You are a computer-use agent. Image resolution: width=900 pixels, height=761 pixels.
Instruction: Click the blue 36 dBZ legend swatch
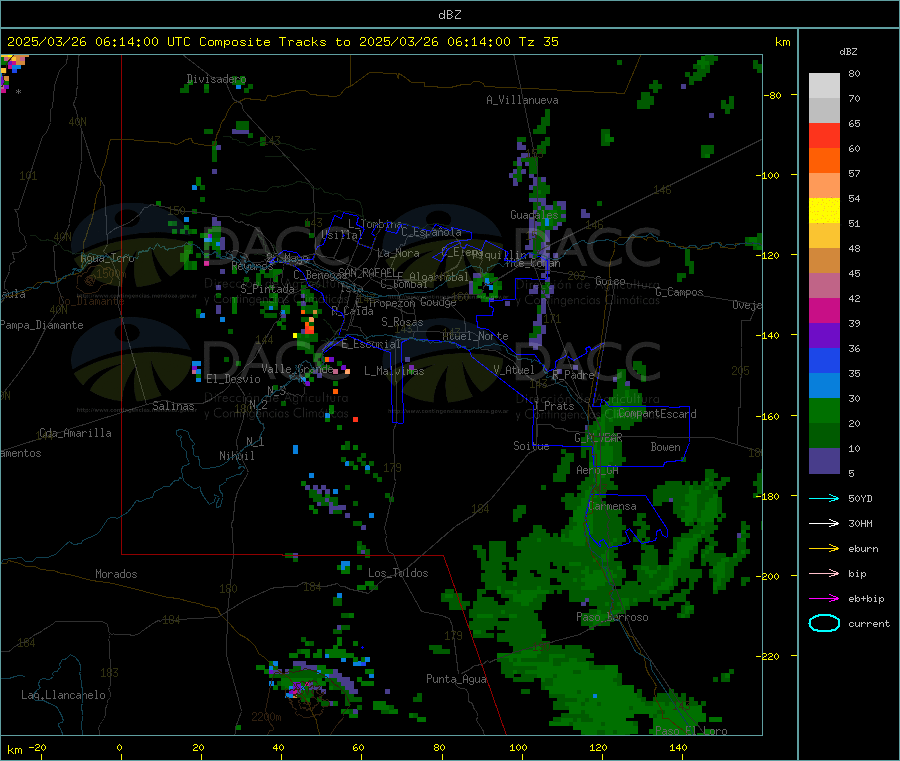point(824,360)
